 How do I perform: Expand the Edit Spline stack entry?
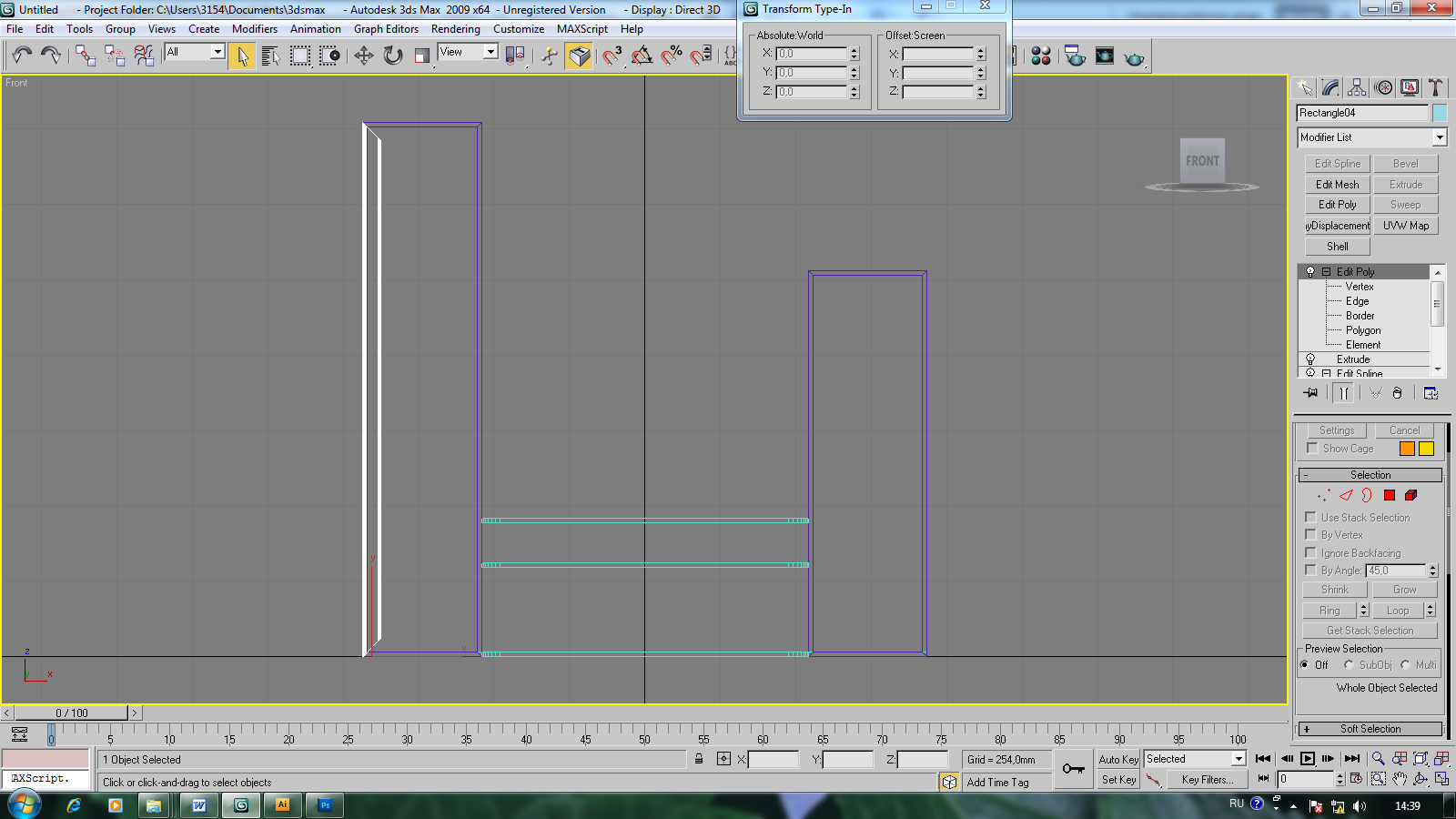(1327, 373)
